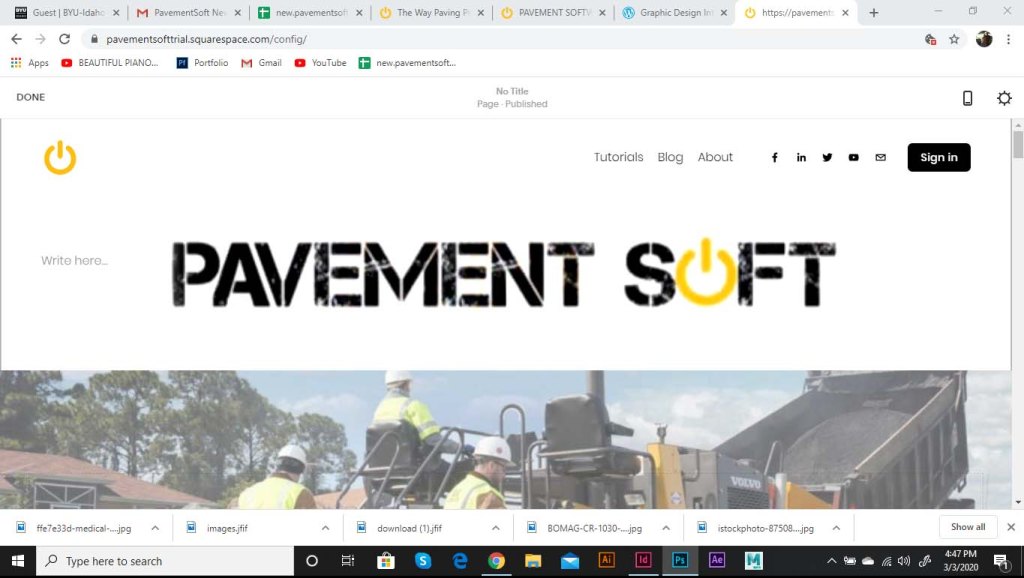Expand options for BOMAG-CR-1030 download

(666, 527)
